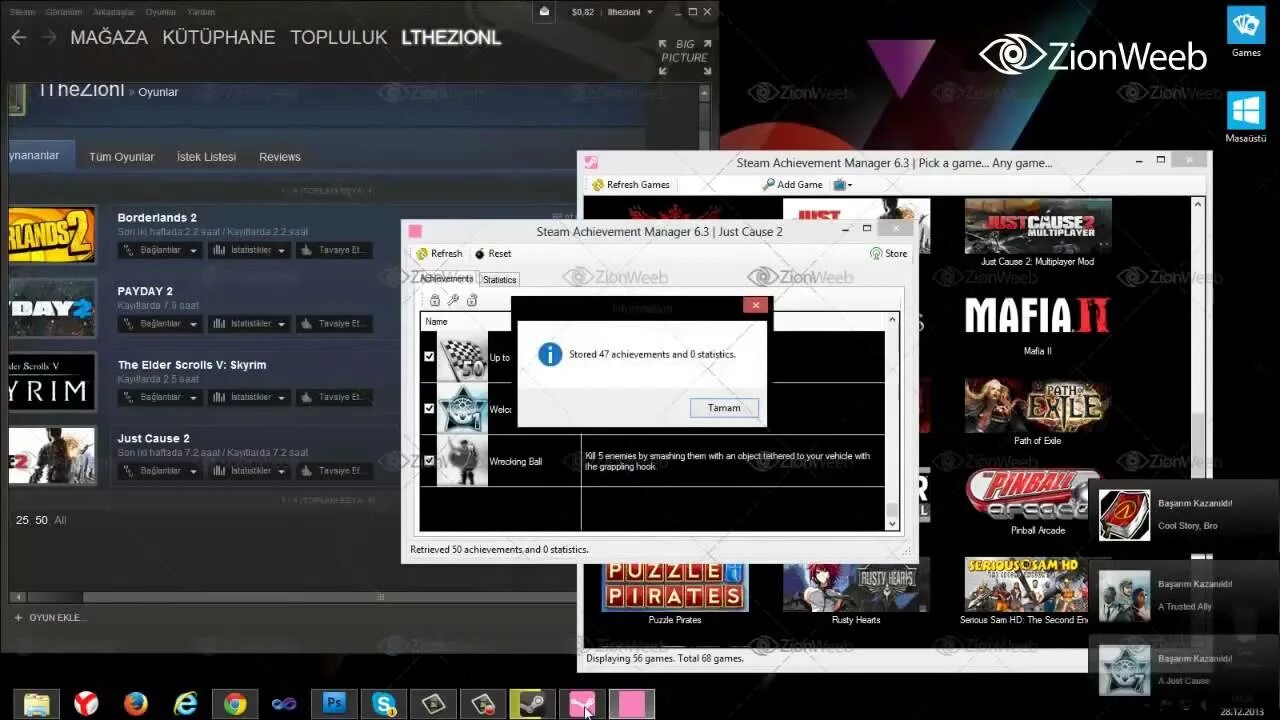Open the Borderlands 2 game title link

coord(157,218)
